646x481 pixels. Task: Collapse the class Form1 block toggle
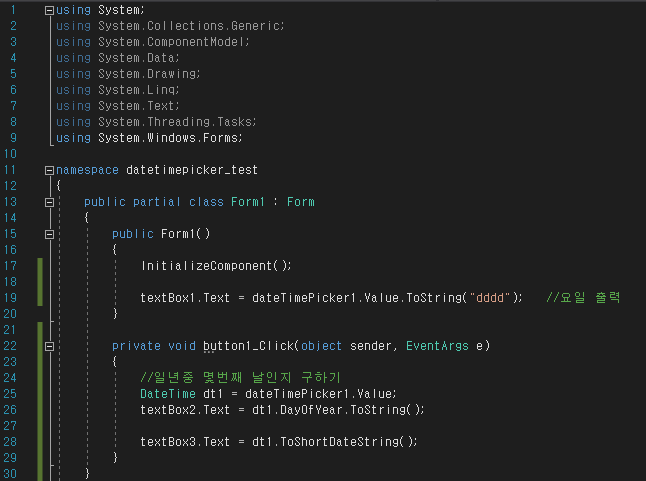(x=49, y=202)
